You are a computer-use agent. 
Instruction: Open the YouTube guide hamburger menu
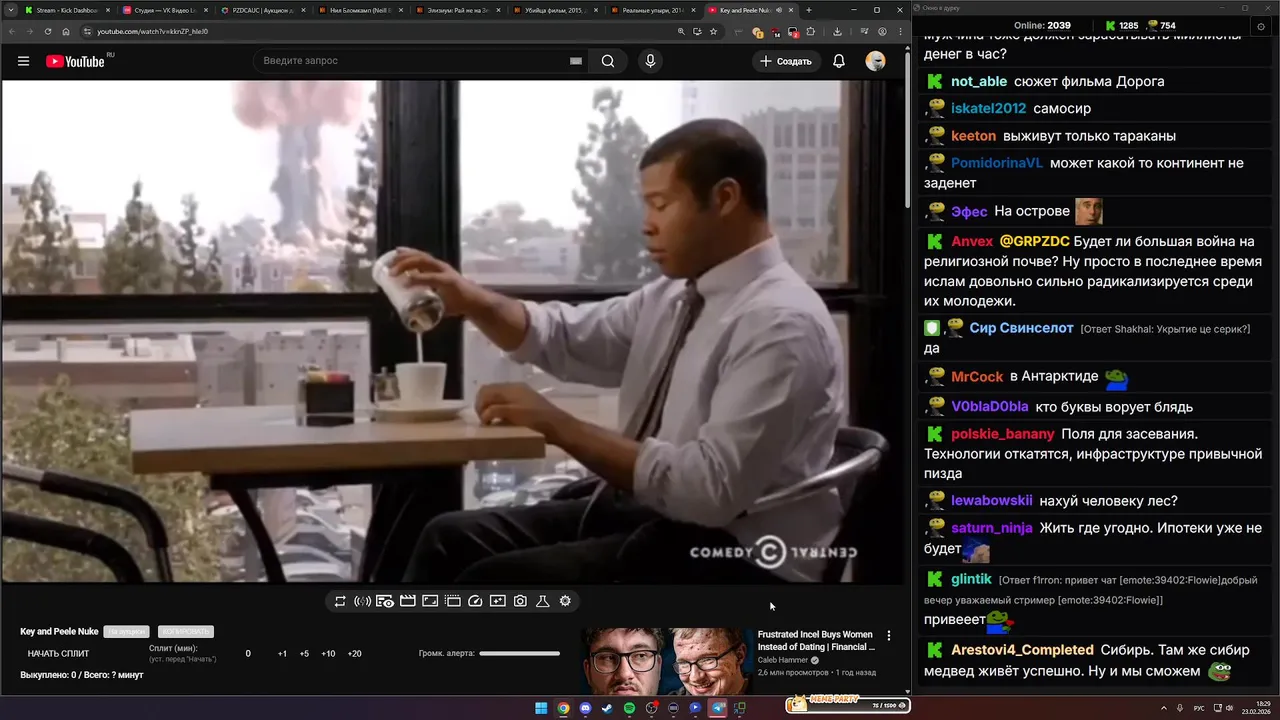[23, 61]
